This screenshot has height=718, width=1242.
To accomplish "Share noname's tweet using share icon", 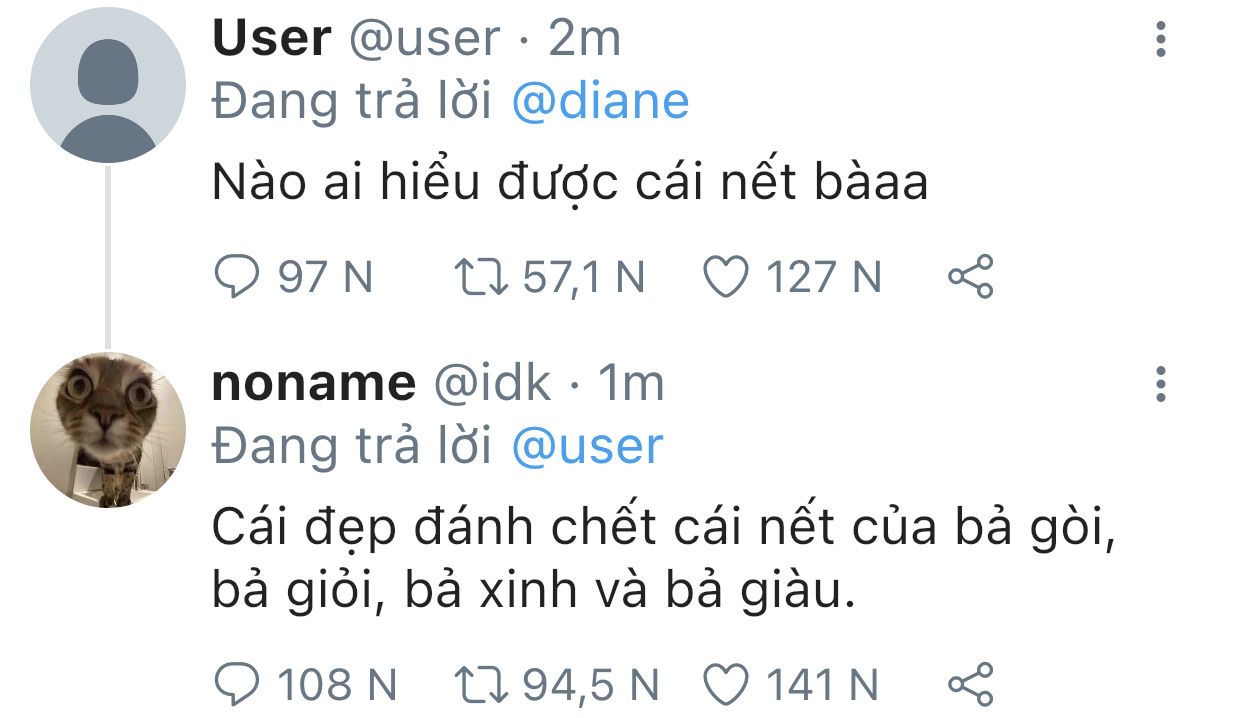I will (x=970, y=685).
